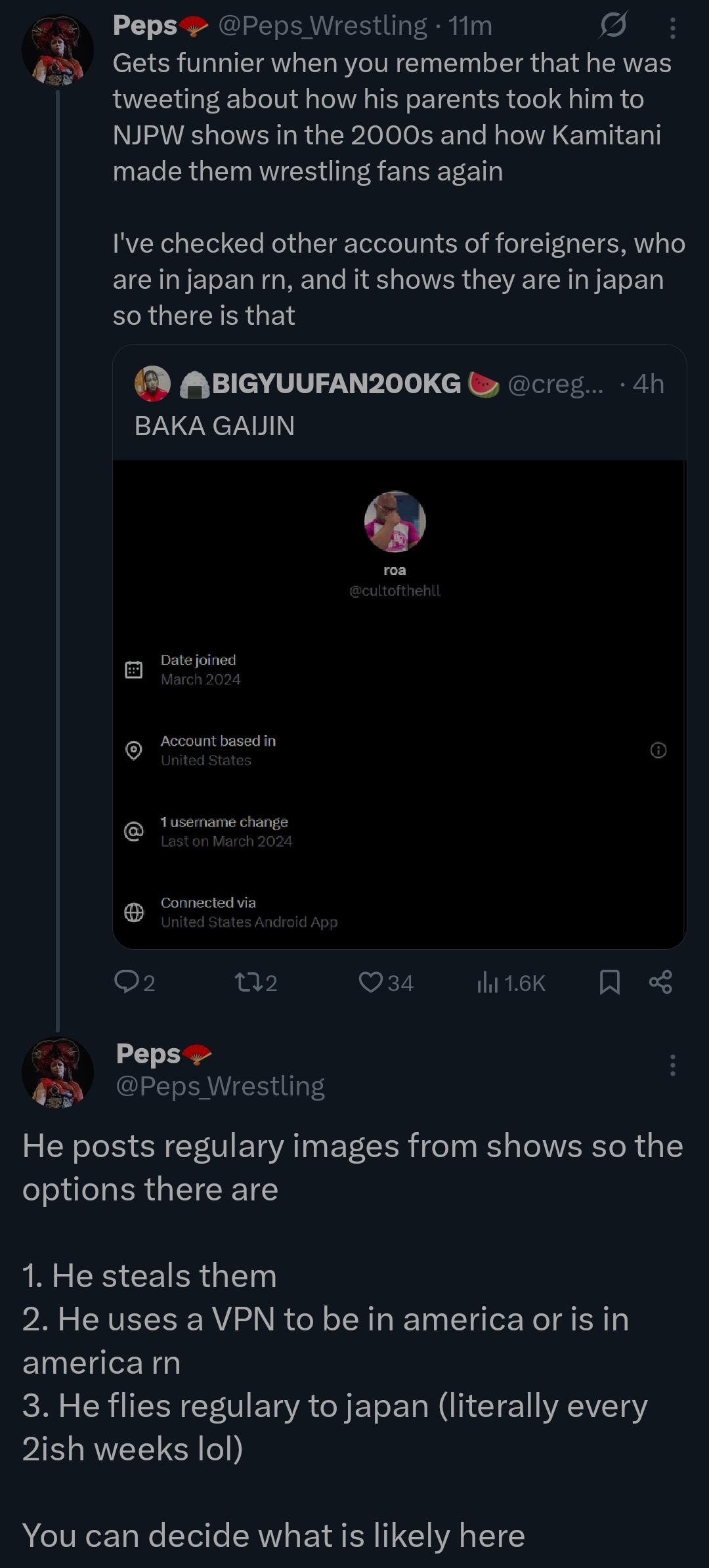
Task: Open Peps avatar on top tweet
Action: pyautogui.click(x=58, y=50)
